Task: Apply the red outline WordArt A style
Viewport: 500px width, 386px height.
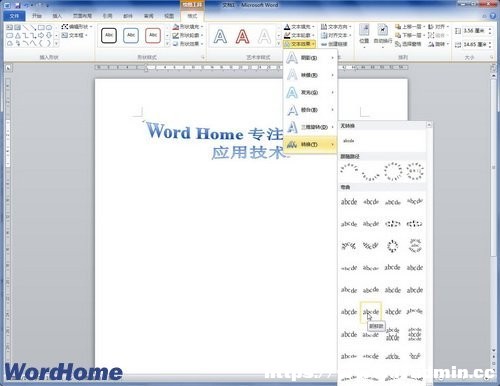Action: click(x=242, y=36)
